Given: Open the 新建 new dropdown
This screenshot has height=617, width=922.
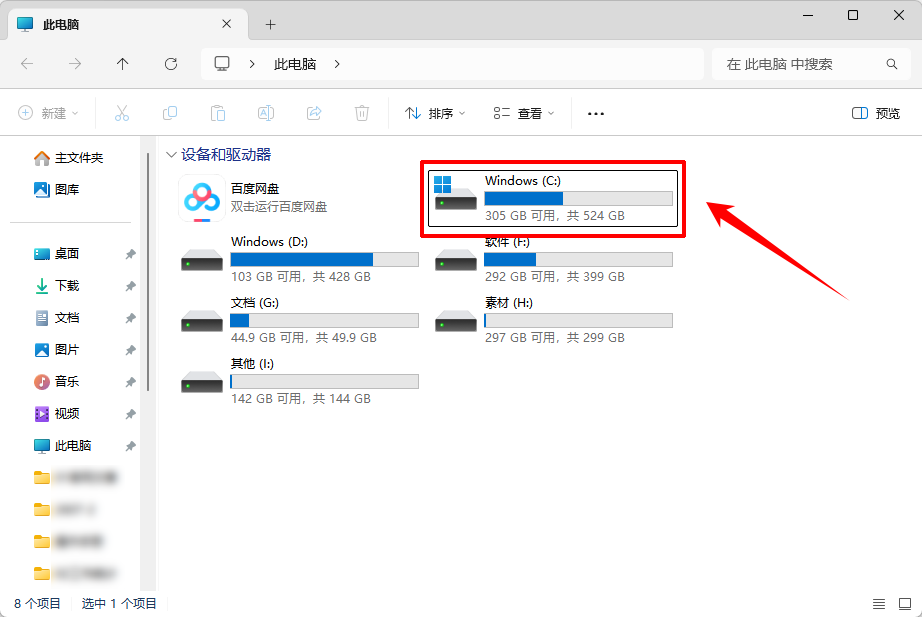Looking at the screenshot, I should point(48,113).
